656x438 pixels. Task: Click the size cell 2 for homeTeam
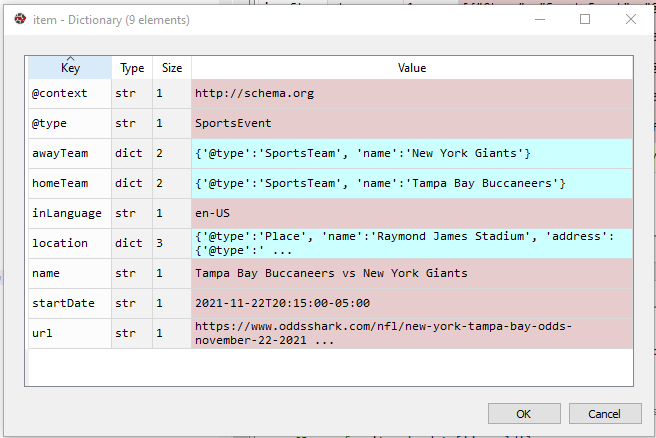[x=172, y=184]
